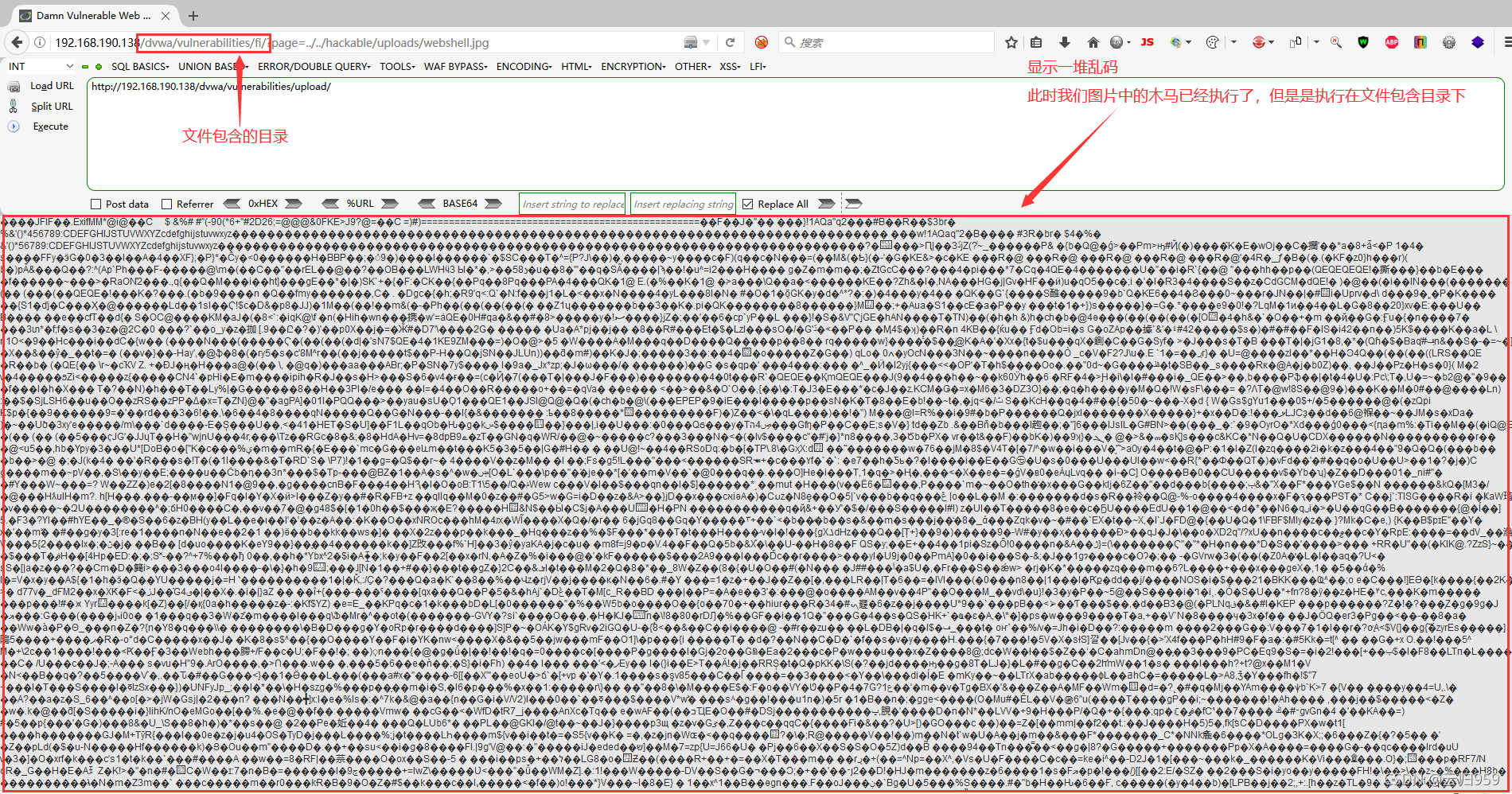Click the H magnifier HackBar icon
This screenshot has height=794, width=1512.
(1335, 42)
